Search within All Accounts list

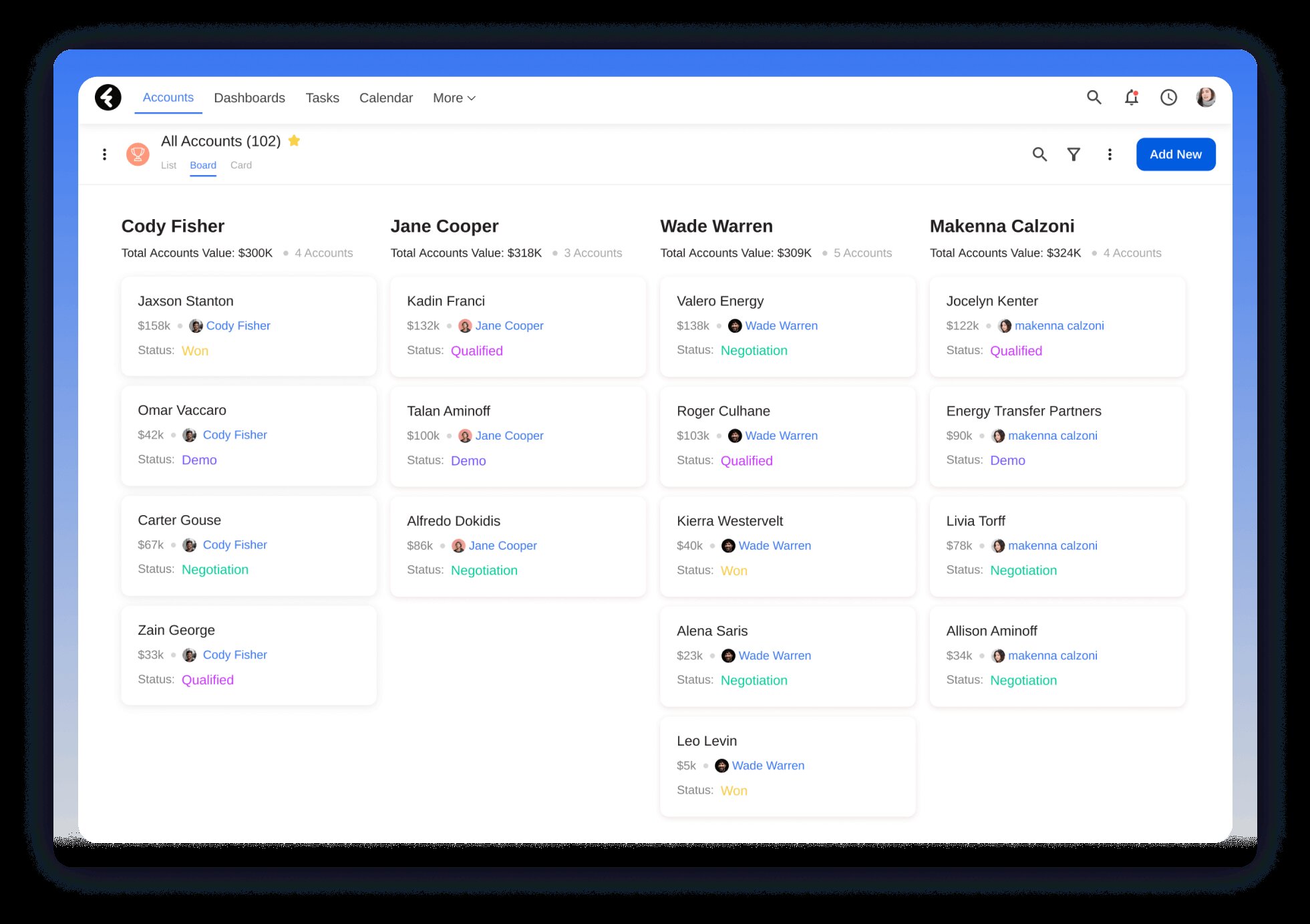coord(1039,154)
